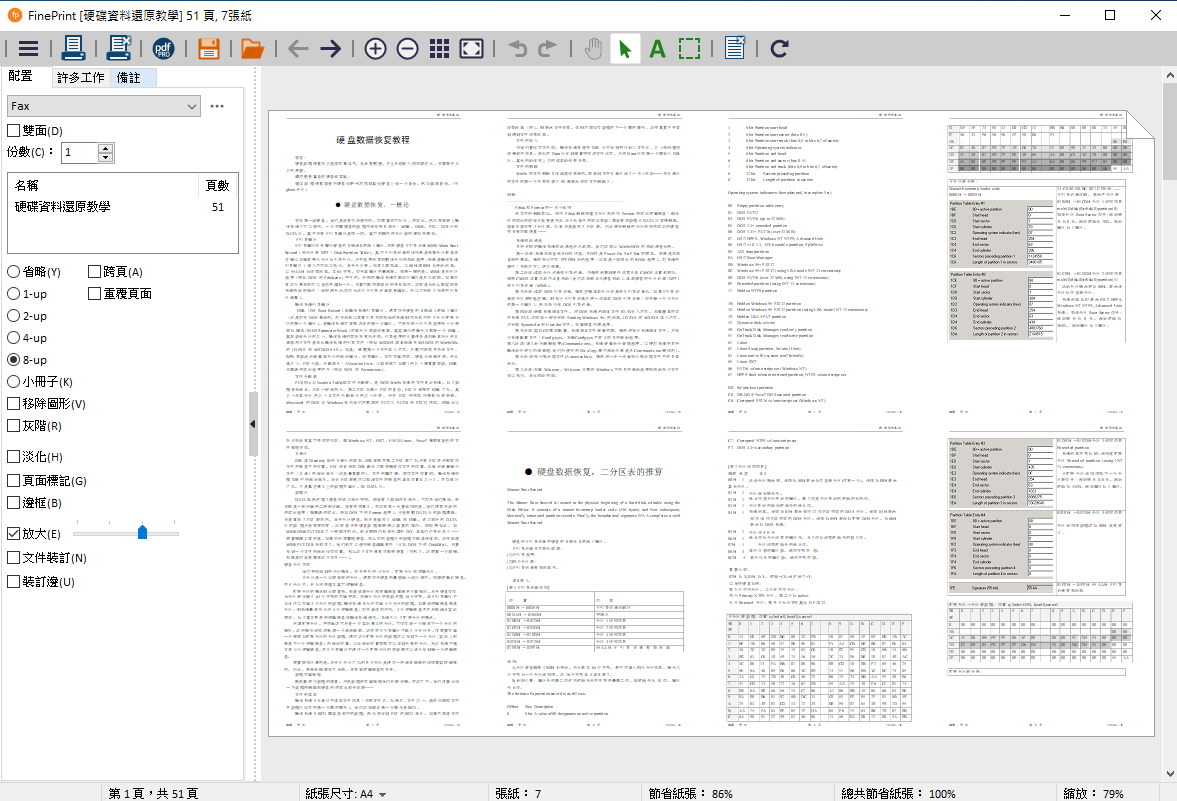Open the PDF Pro export icon
Image resolution: width=1177 pixels, height=801 pixels.
pos(163,49)
